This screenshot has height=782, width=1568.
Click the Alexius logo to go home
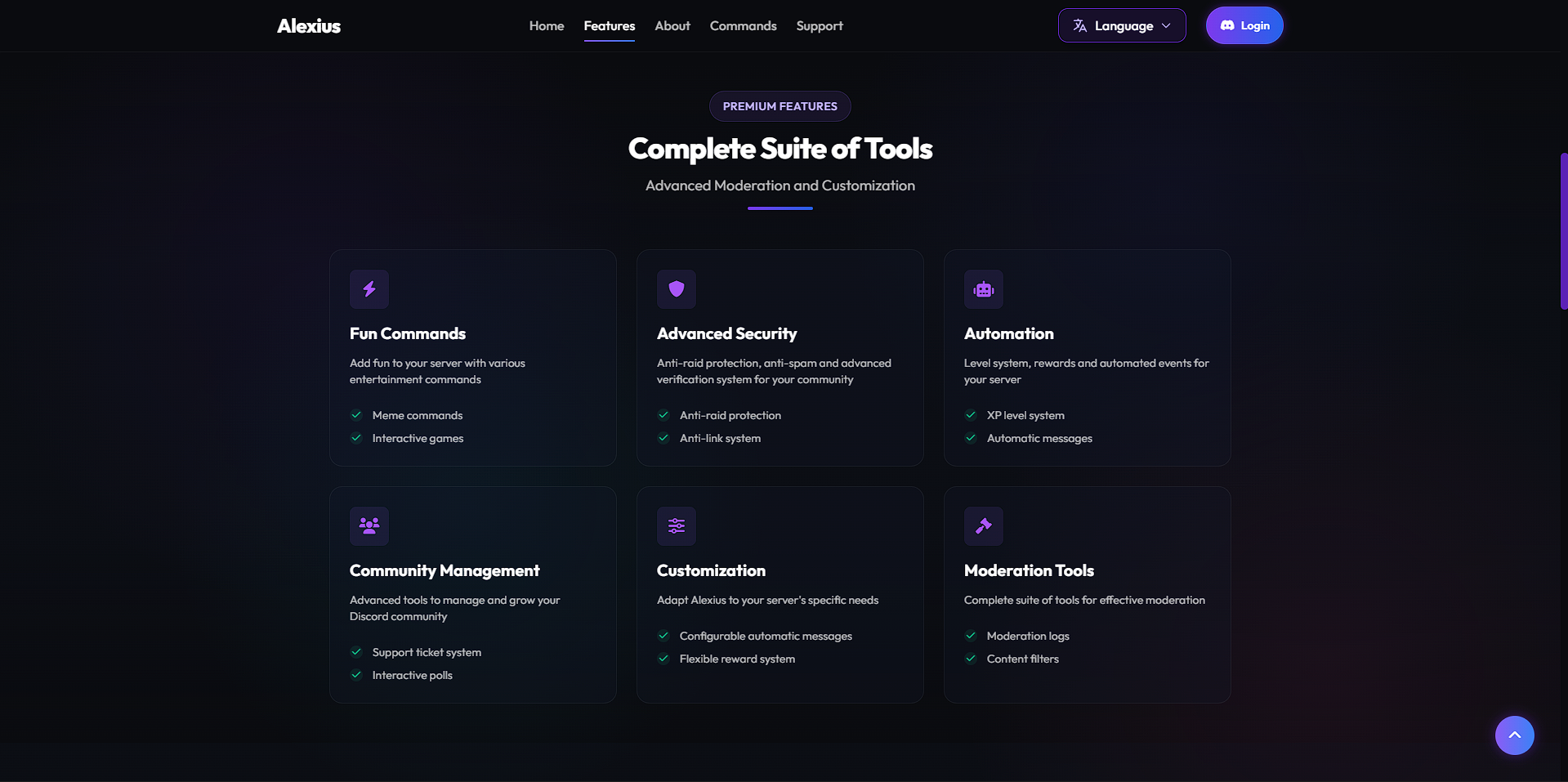coord(309,25)
